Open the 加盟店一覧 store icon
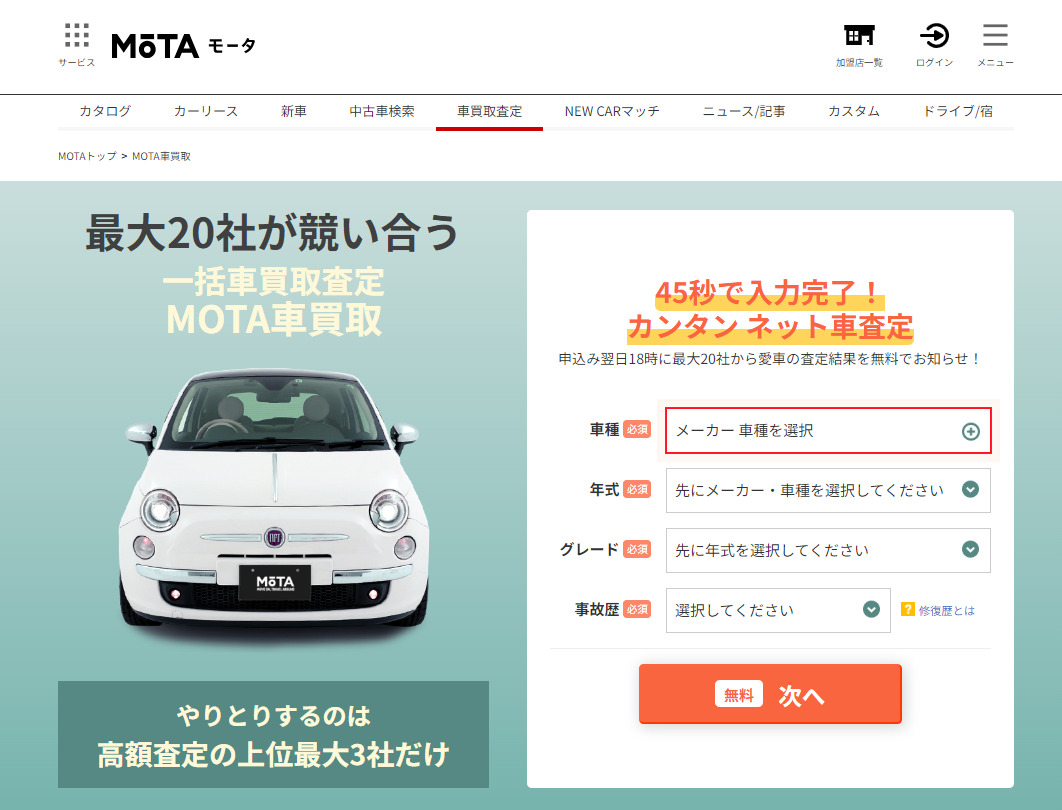Image resolution: width=1062 pixels, height=810 pixels. coord(859,45)
